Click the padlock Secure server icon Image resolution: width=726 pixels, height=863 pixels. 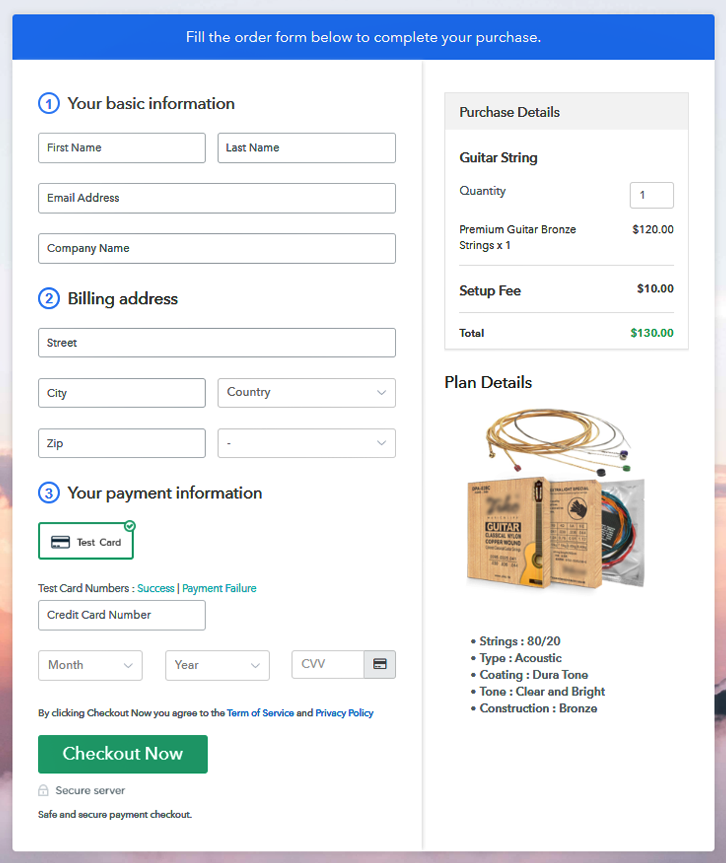(x=44, y=790)
